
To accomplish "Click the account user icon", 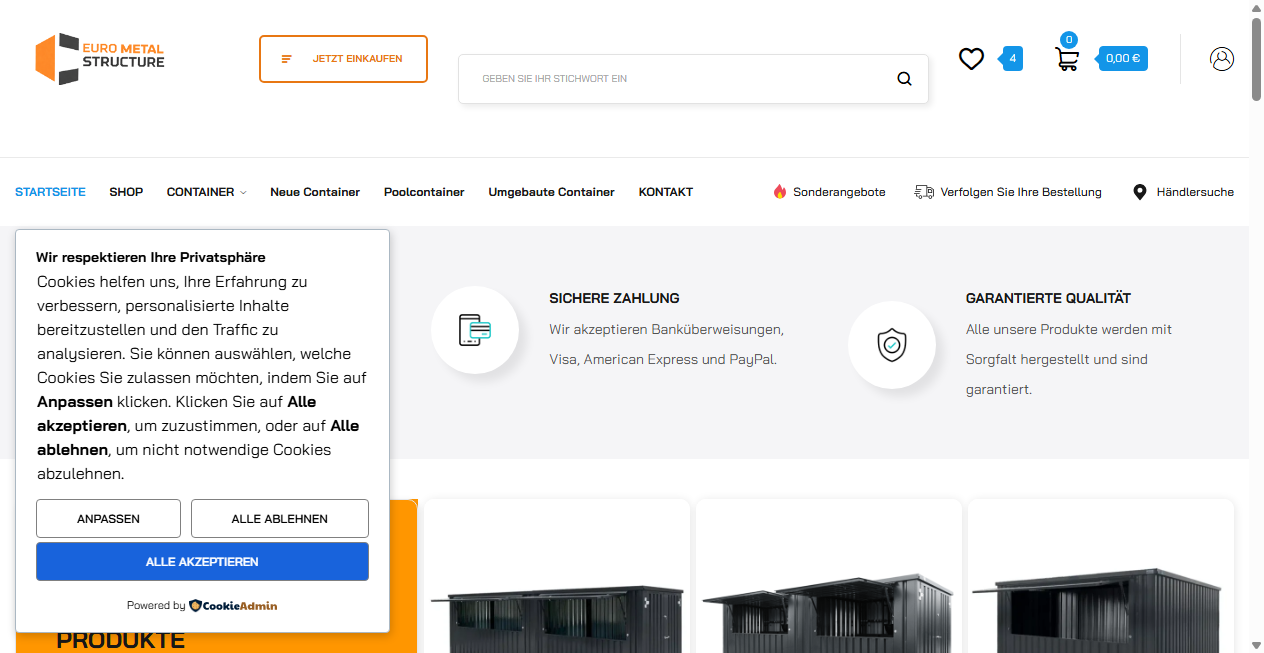I will click(1222, 59).
